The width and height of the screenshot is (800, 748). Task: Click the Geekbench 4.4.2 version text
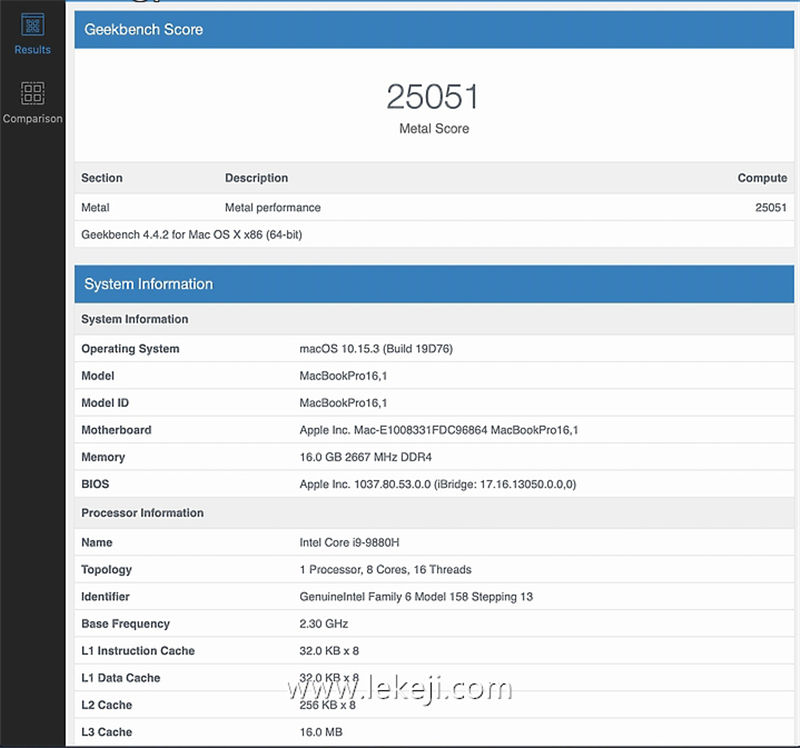click(x=191, y=235)
